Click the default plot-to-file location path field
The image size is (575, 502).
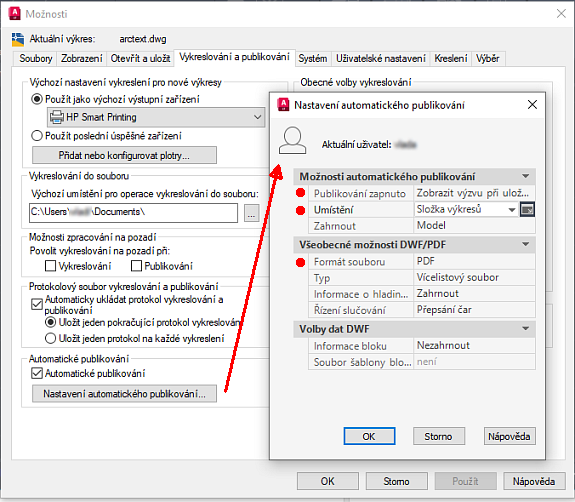point(133,212)
